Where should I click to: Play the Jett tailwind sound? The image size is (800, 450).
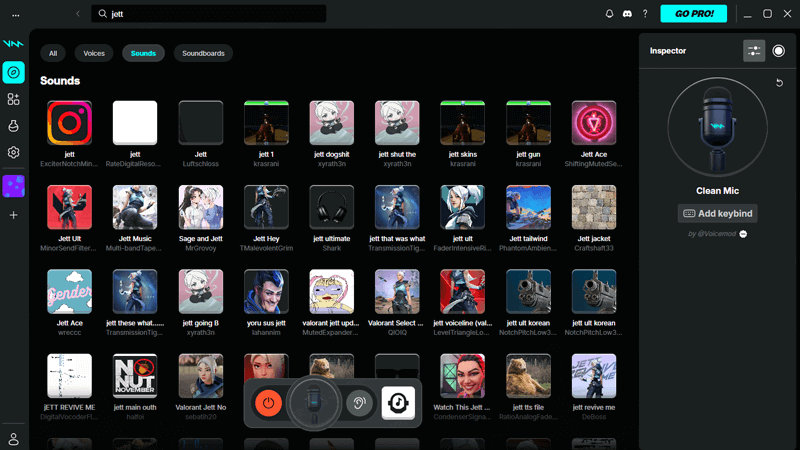[529, 207]
